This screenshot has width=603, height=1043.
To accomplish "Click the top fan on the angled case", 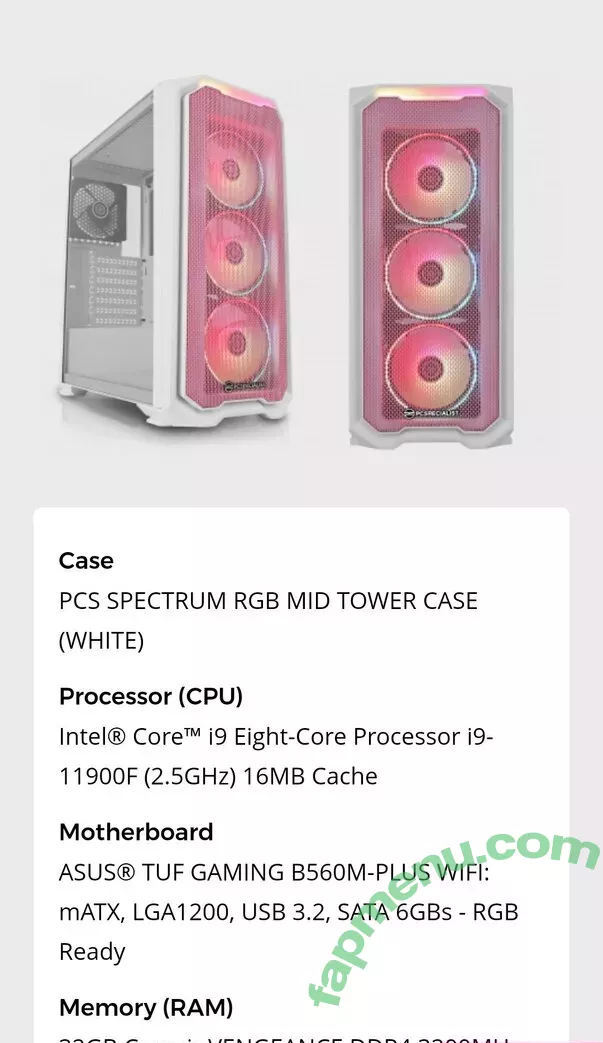I will point(234,169).
